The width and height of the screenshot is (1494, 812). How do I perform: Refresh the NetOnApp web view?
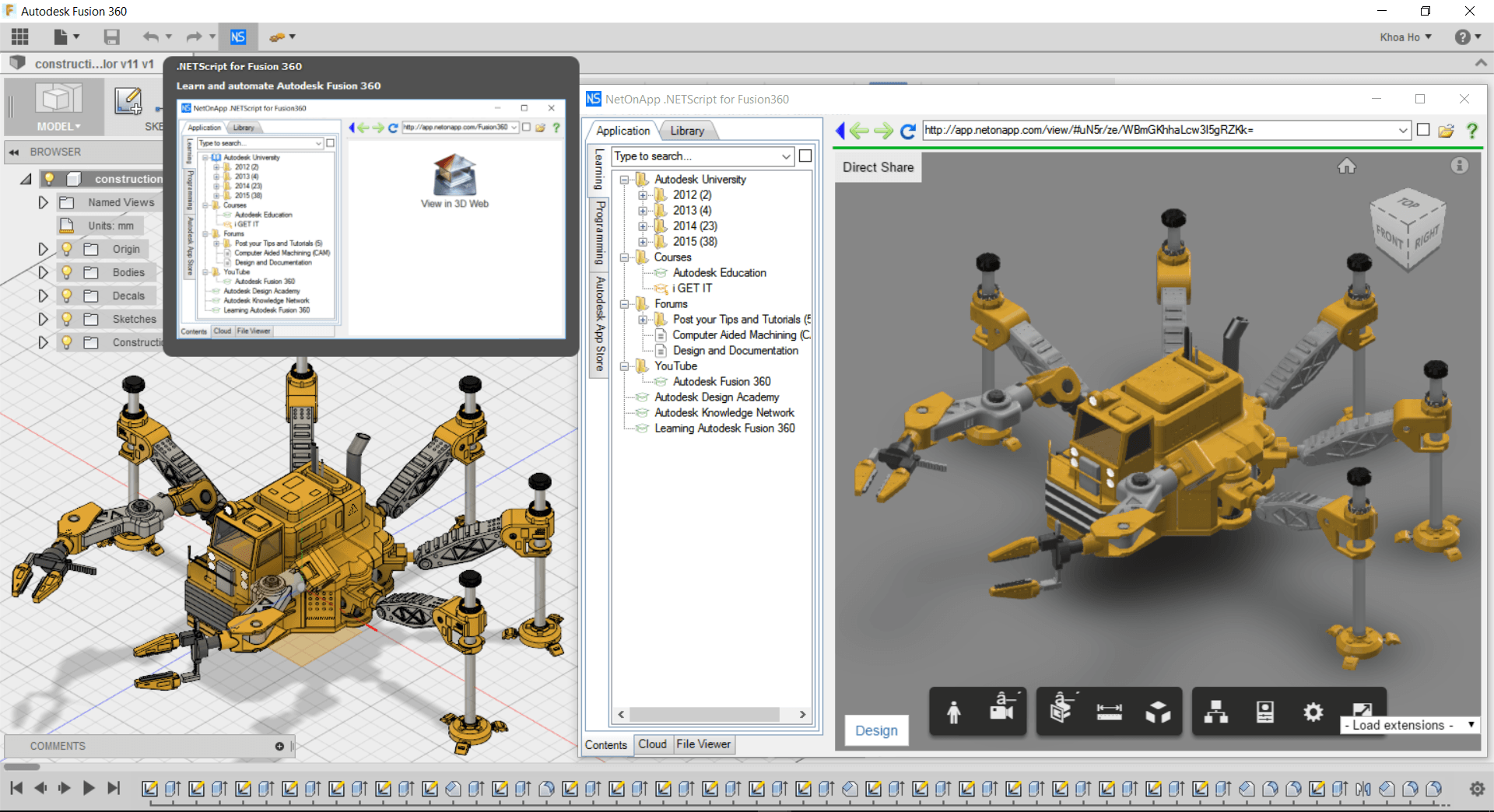[x=907, y=131]
